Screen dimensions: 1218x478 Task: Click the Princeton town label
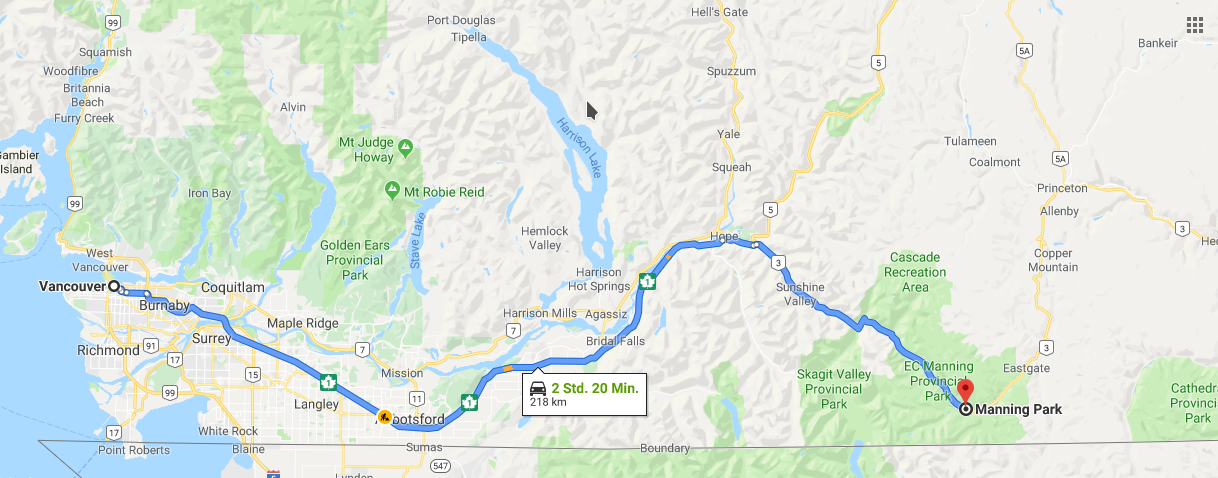(1063, 188)
